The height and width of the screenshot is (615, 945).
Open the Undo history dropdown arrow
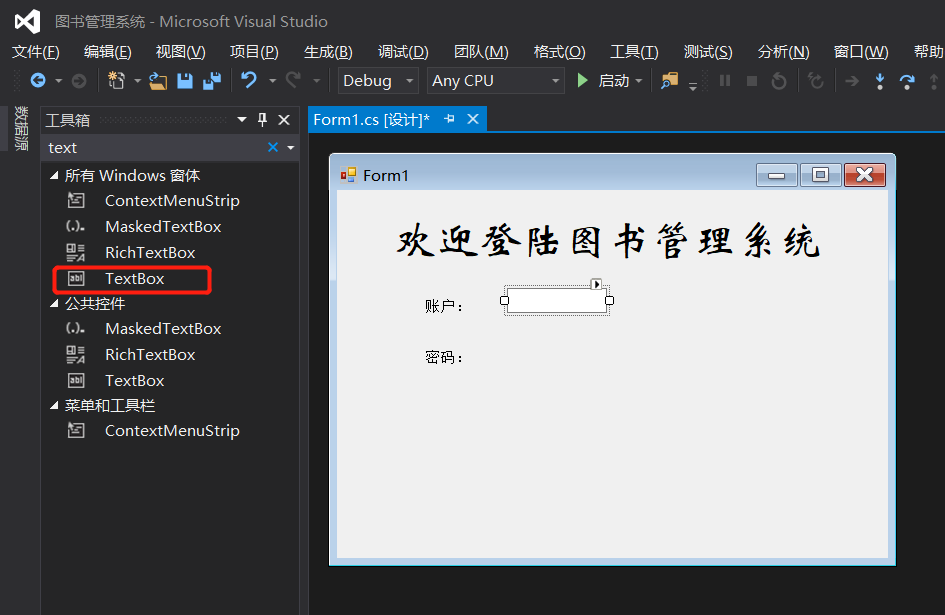tap(272, 81)
